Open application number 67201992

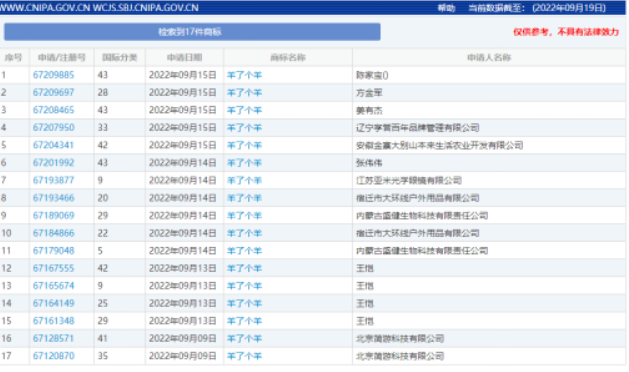click(x=54, y=163)
